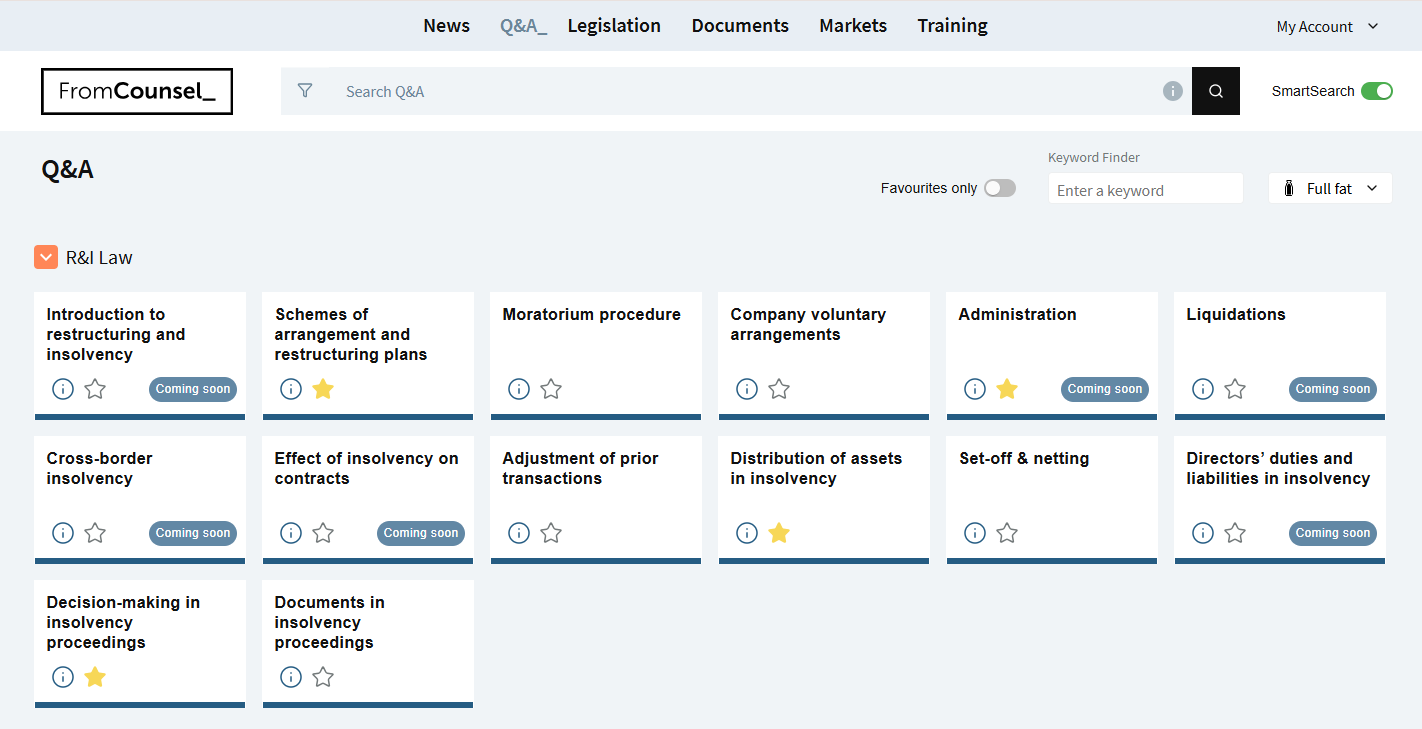Screen dimensions: 1422x729
Task: Click the Keyword Finder input field
Action: (x=1145, y=190)
